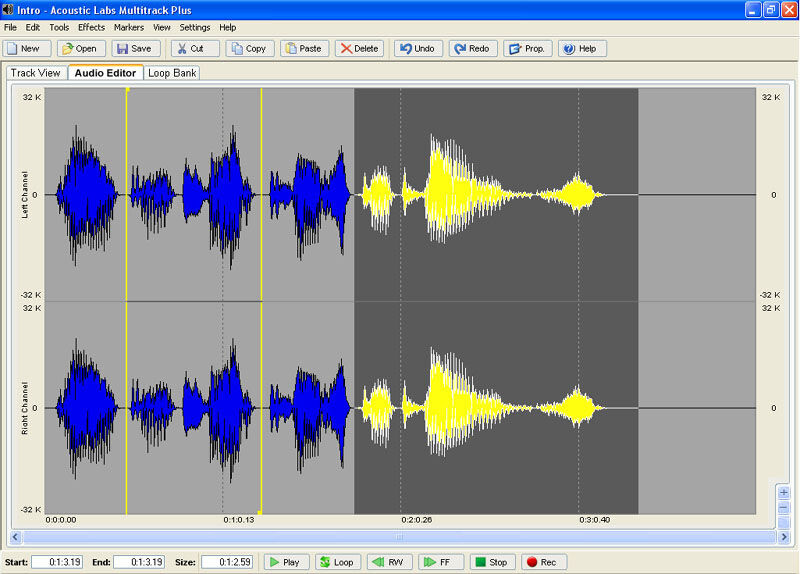Minimize the Multitrack Plus window
This screenshot has height=574, width=800.
(753, 10)
